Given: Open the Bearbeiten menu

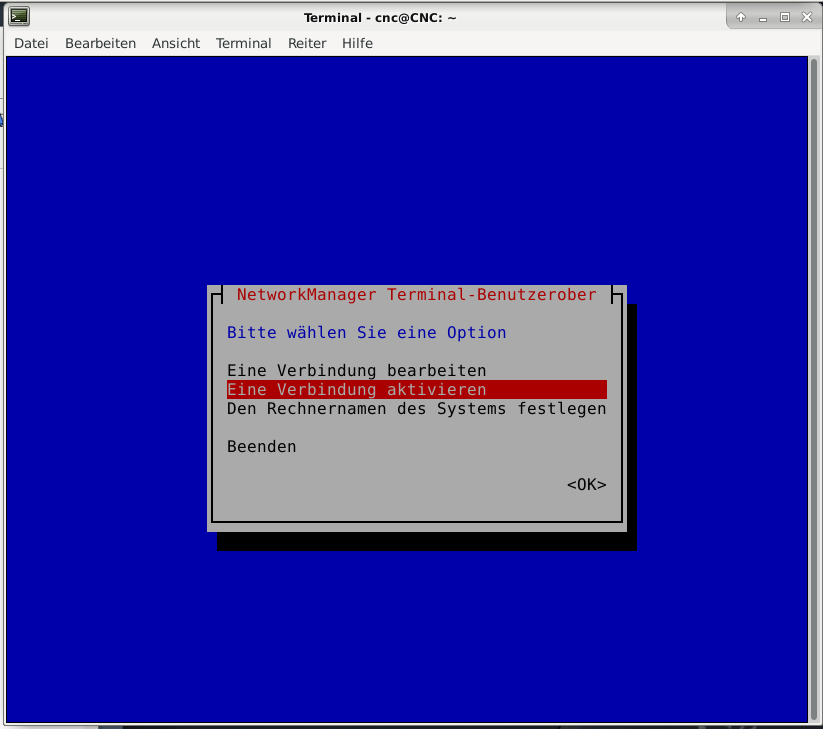Looking at the screenshot, I should click(100, 43).
